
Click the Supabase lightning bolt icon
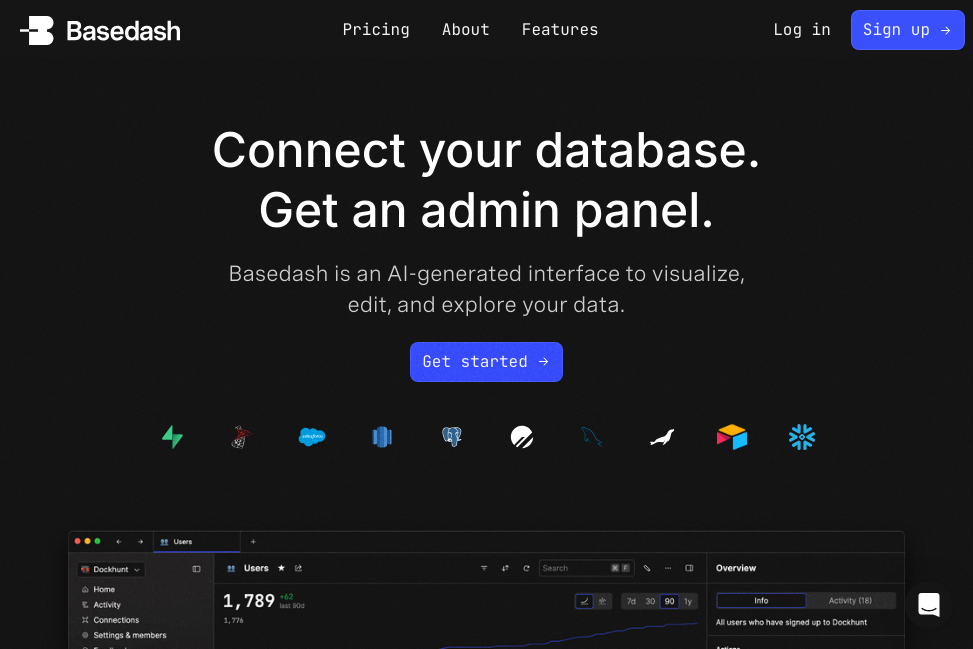click(173, 437)
